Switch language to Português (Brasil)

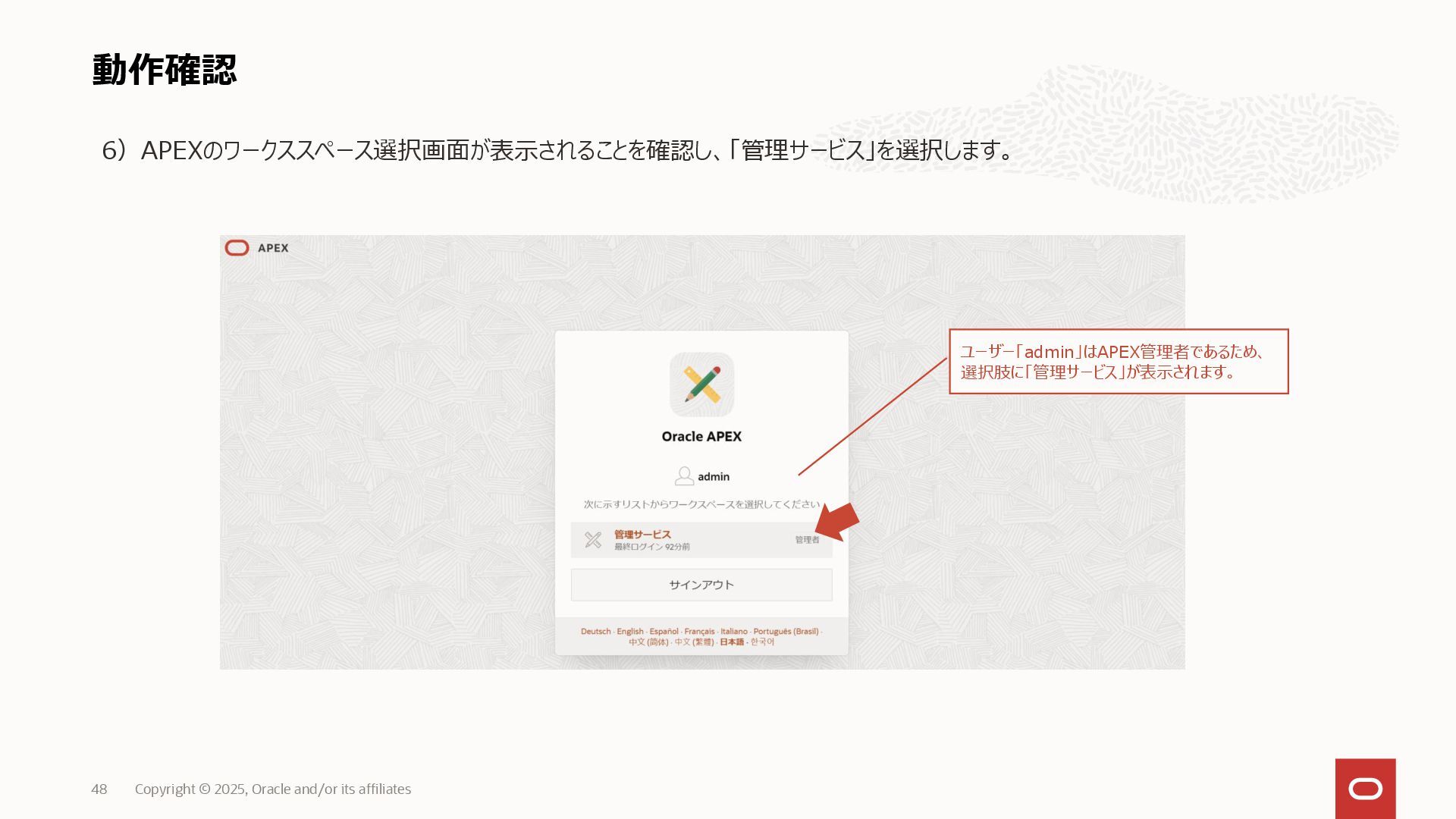click(786, 632)
